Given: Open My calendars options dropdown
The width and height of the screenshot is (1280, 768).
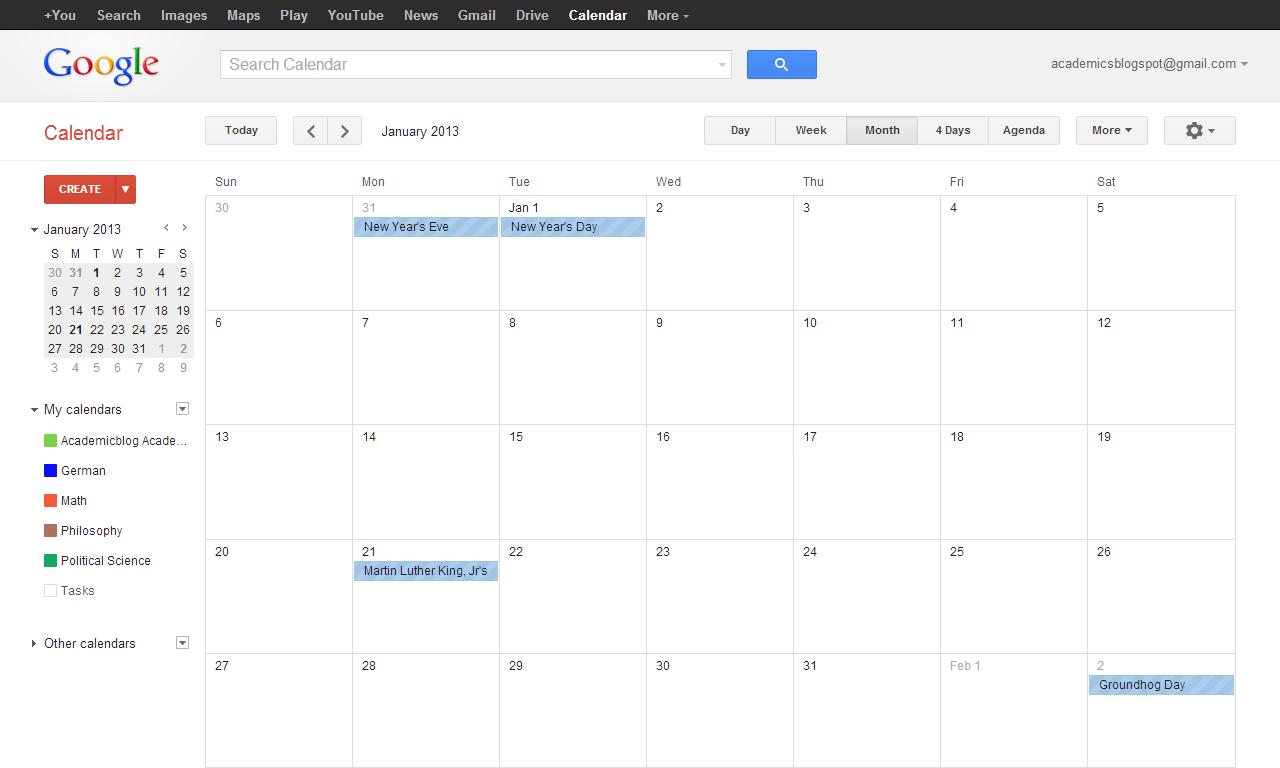Looking at the screenshot, I should tap(182, 408).
